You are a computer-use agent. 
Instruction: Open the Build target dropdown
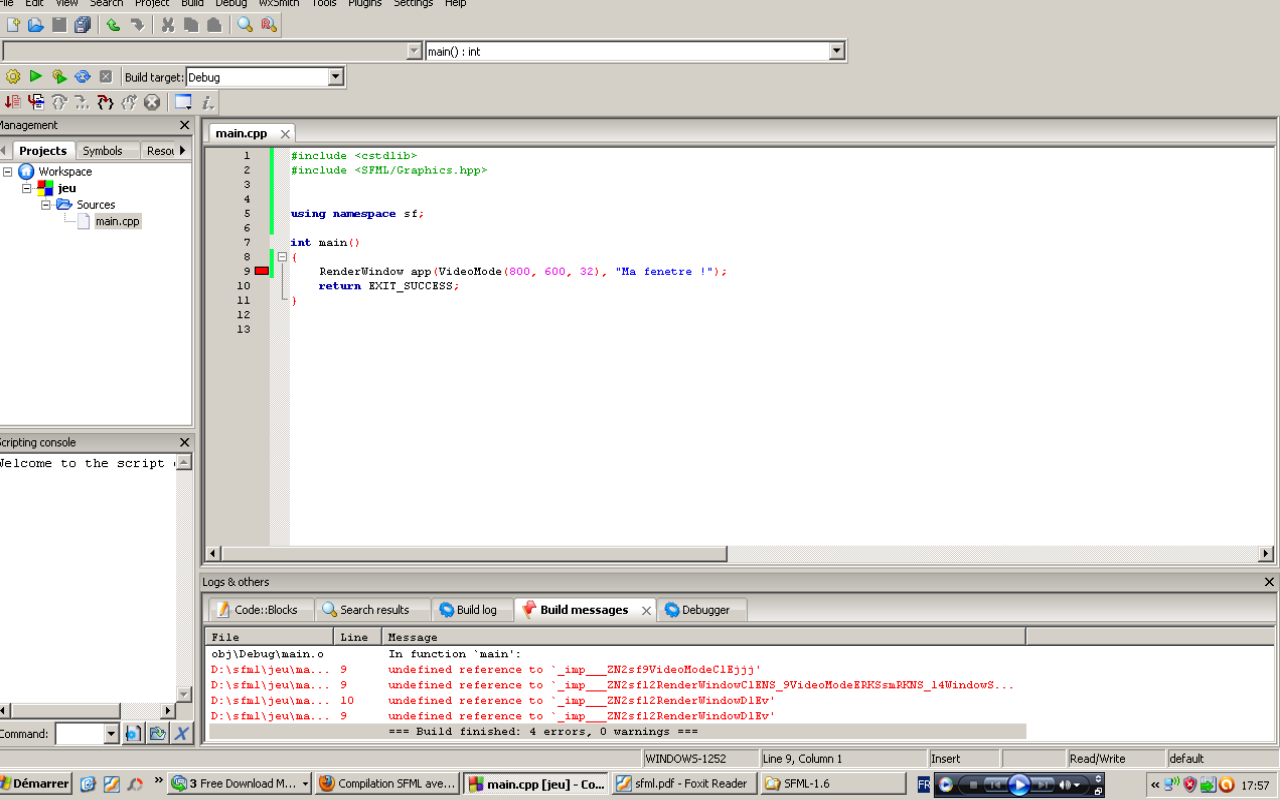(336, 77)
